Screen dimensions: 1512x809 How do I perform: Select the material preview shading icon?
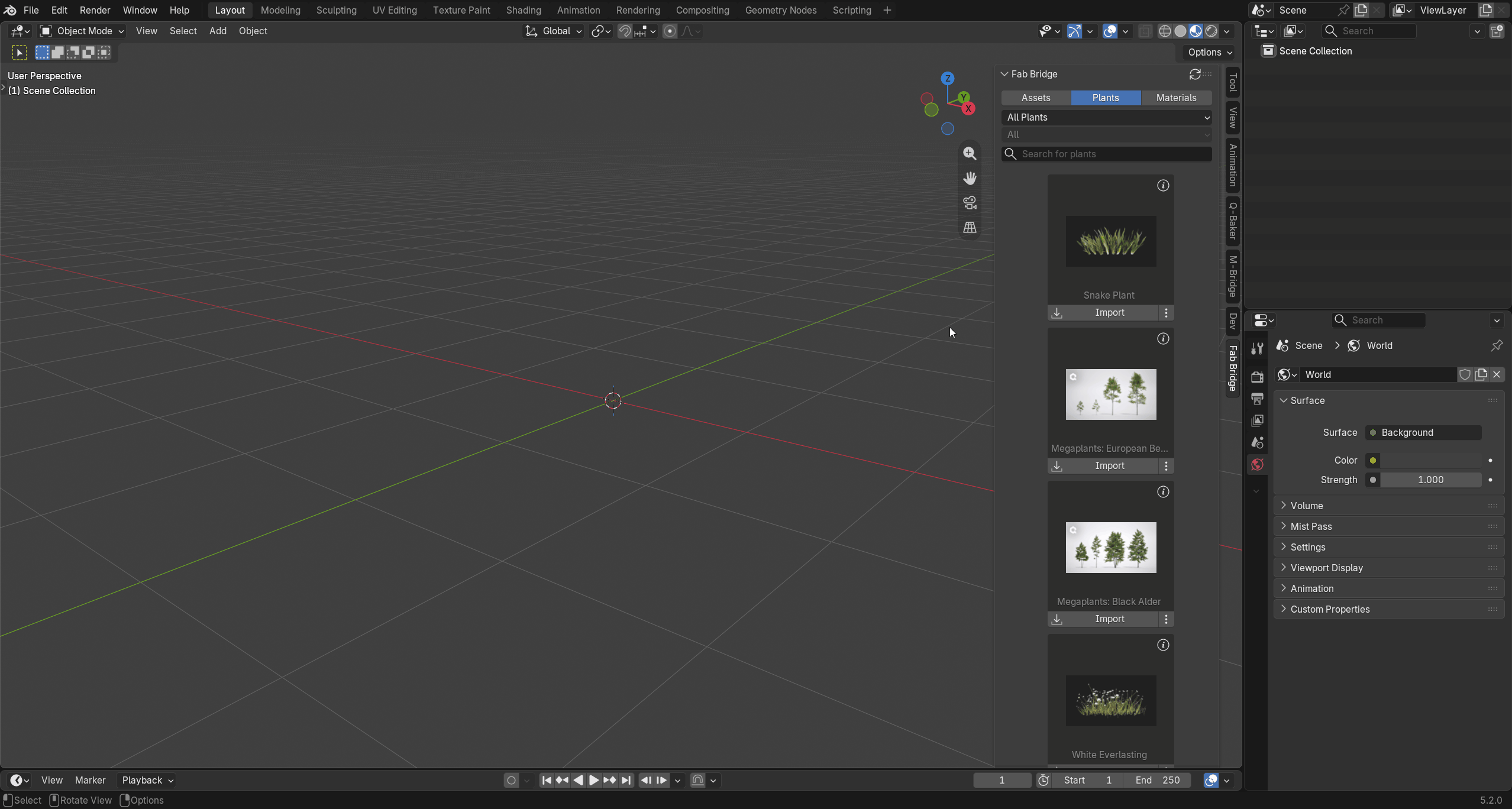coord(1196,31)
